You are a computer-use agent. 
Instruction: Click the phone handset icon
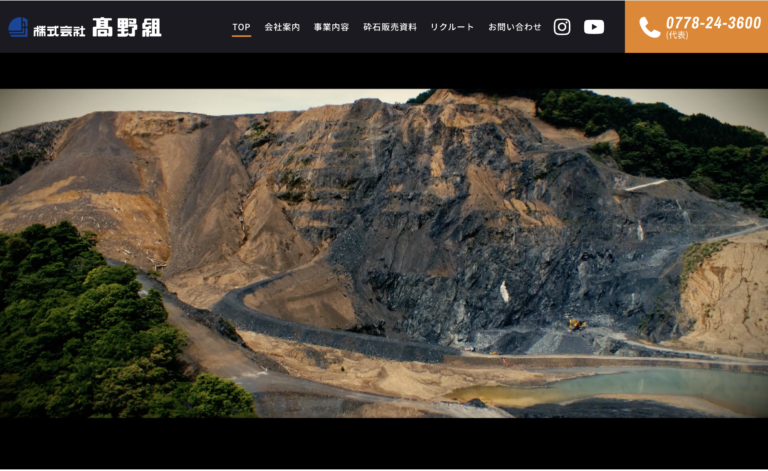(x=649, y=28)
